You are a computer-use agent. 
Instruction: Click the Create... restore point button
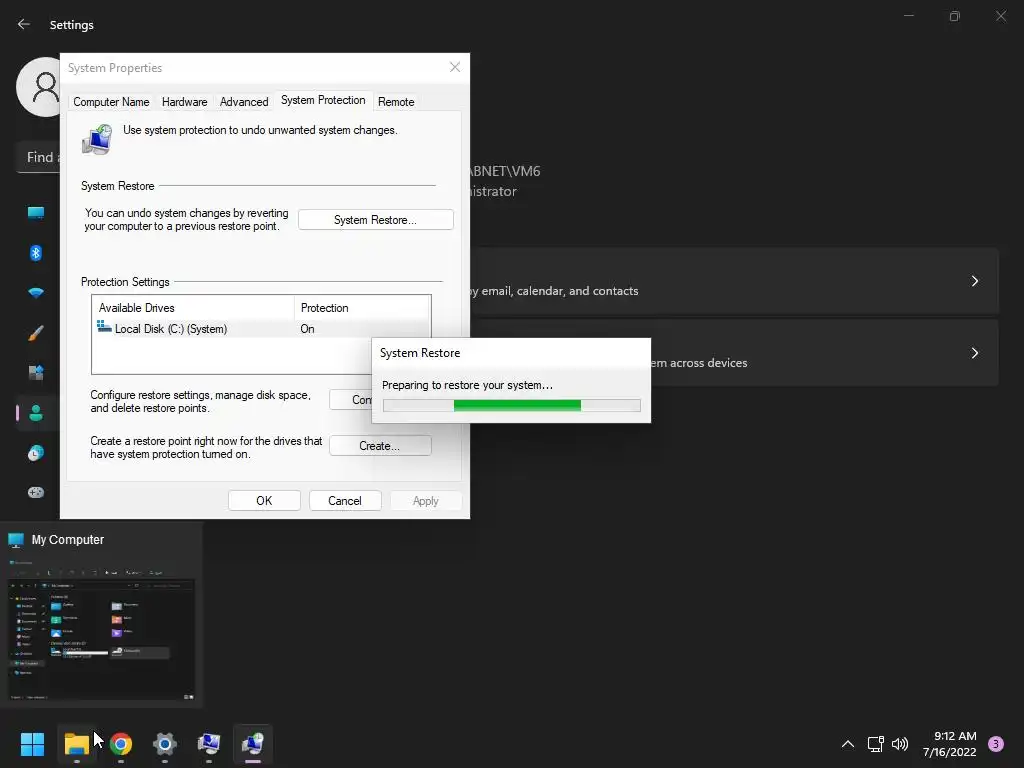coord(380,446)
